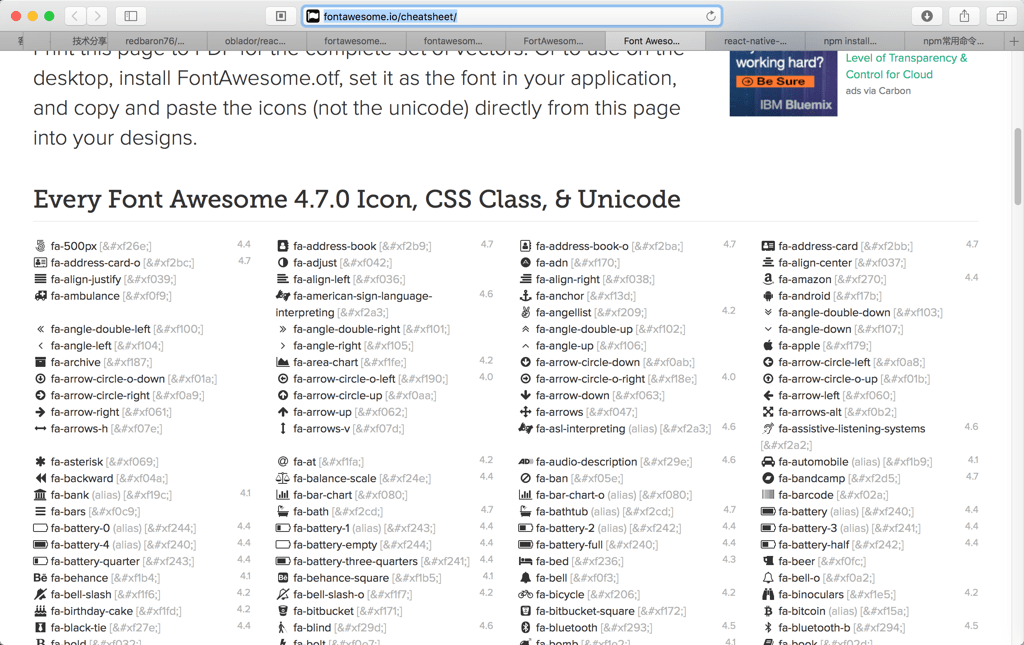Click the vertical page scrollbar
This screenshot has width=1024, height=645.
pyautogui.click(x=1017, y=166)
